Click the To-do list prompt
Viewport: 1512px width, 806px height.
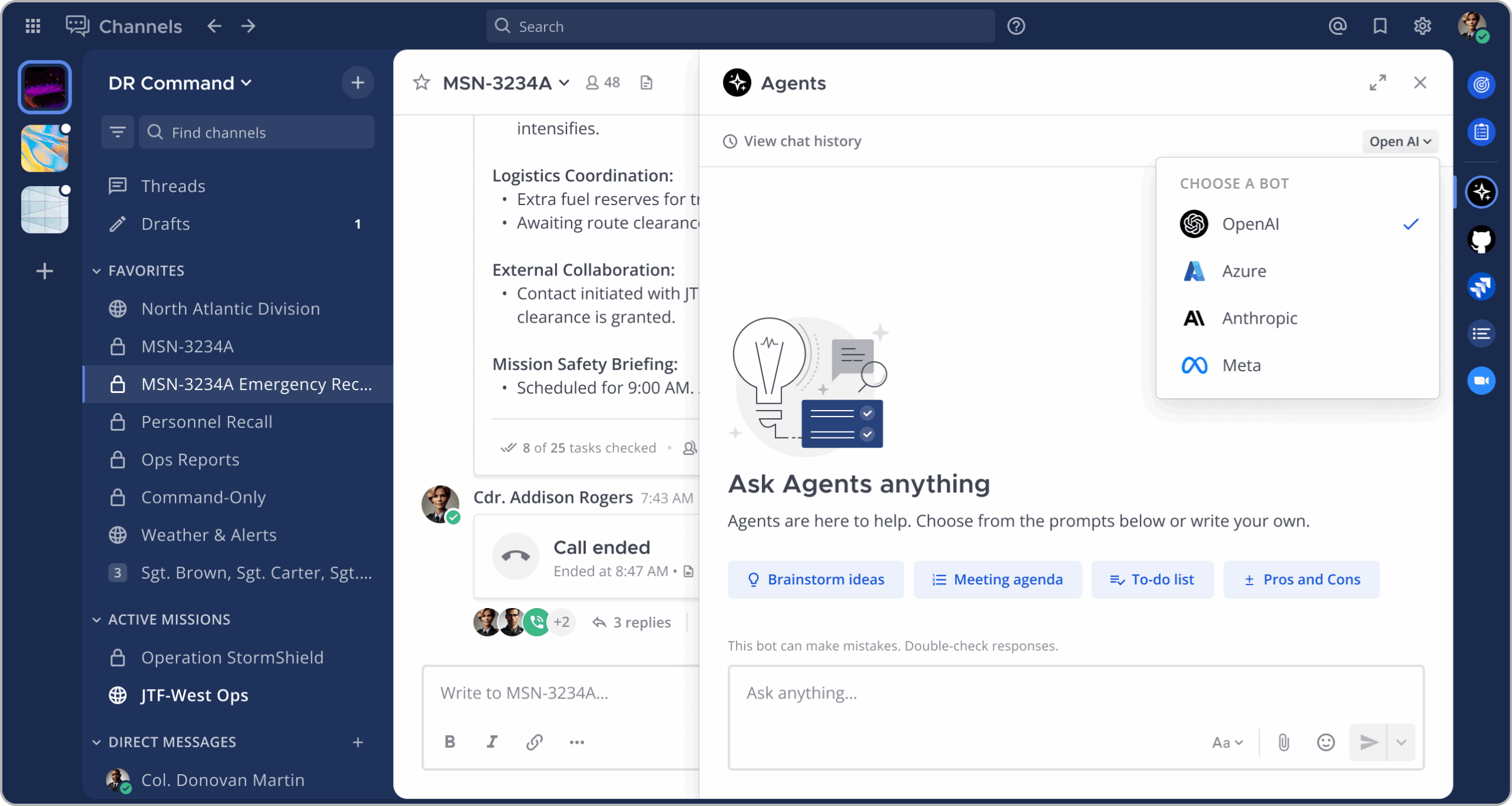pos(1152,580)
